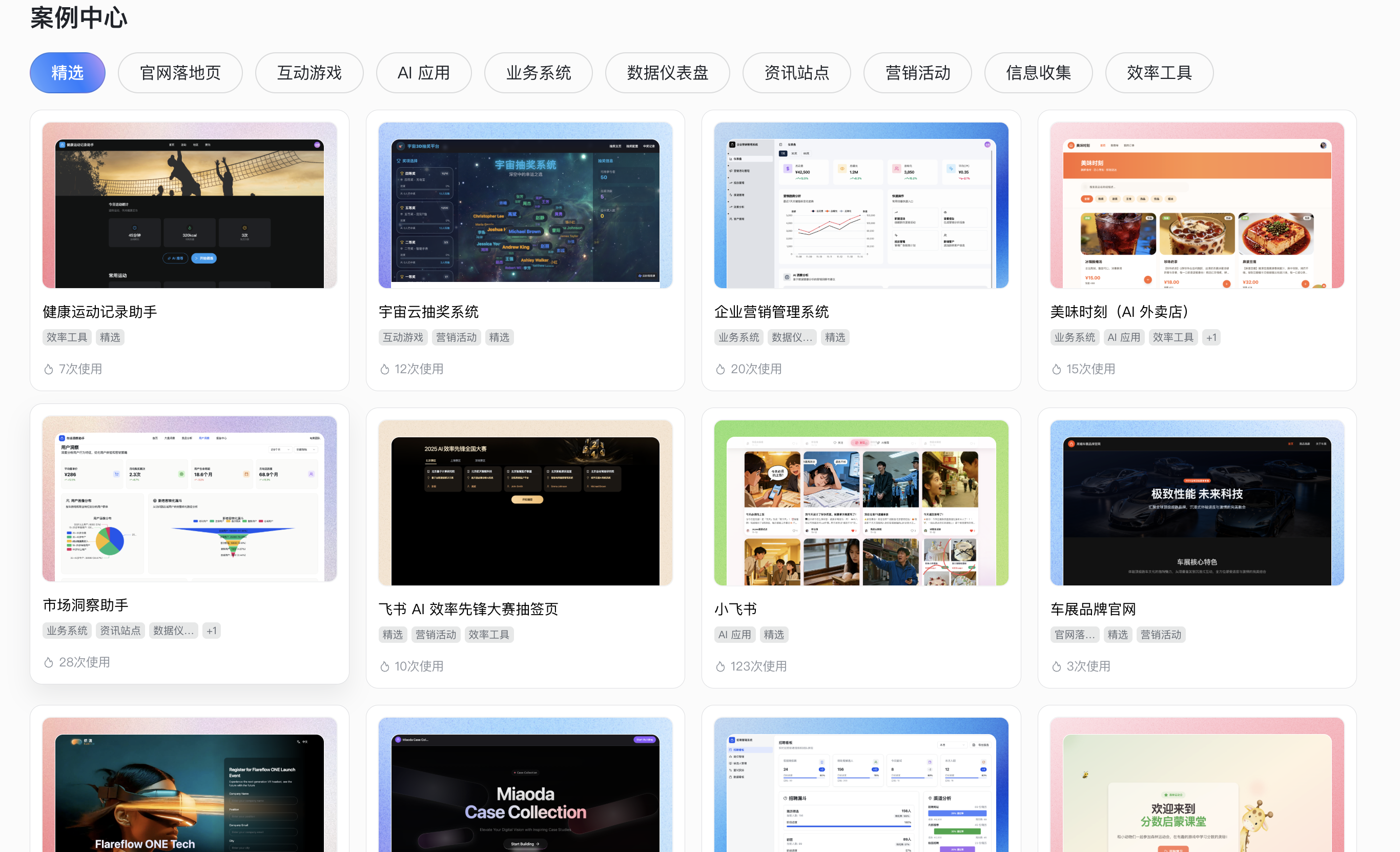This screenshot has height=852, width=1400.
Task: Filter by the AI 应用 tab
Action: point(423,73)
